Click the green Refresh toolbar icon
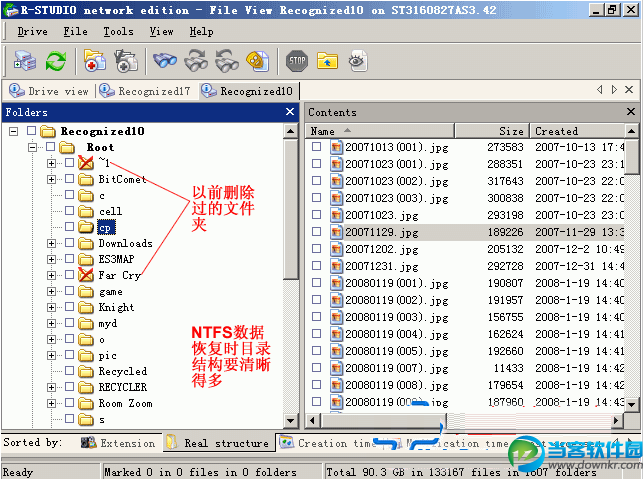Screen dimensions: 644x479 56,61
